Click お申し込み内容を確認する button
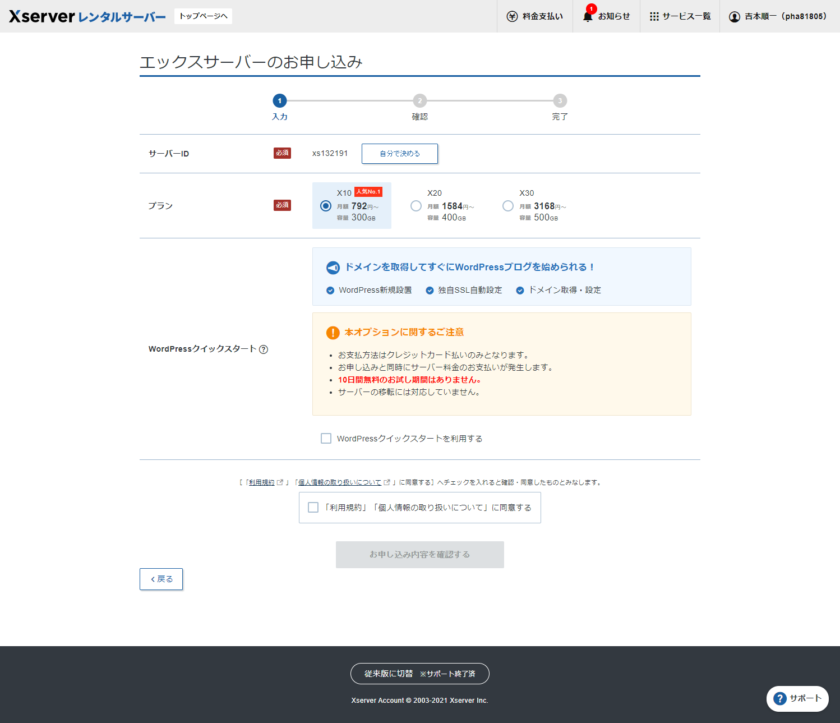The height and width of the screenshot is (723, 840). tap(420, 554)
